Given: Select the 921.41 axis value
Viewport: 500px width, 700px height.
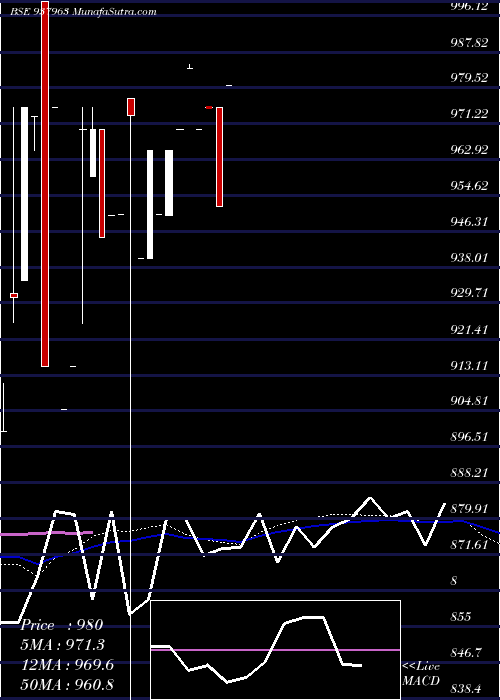Looking at the screenshot, I should coord(469,330).
